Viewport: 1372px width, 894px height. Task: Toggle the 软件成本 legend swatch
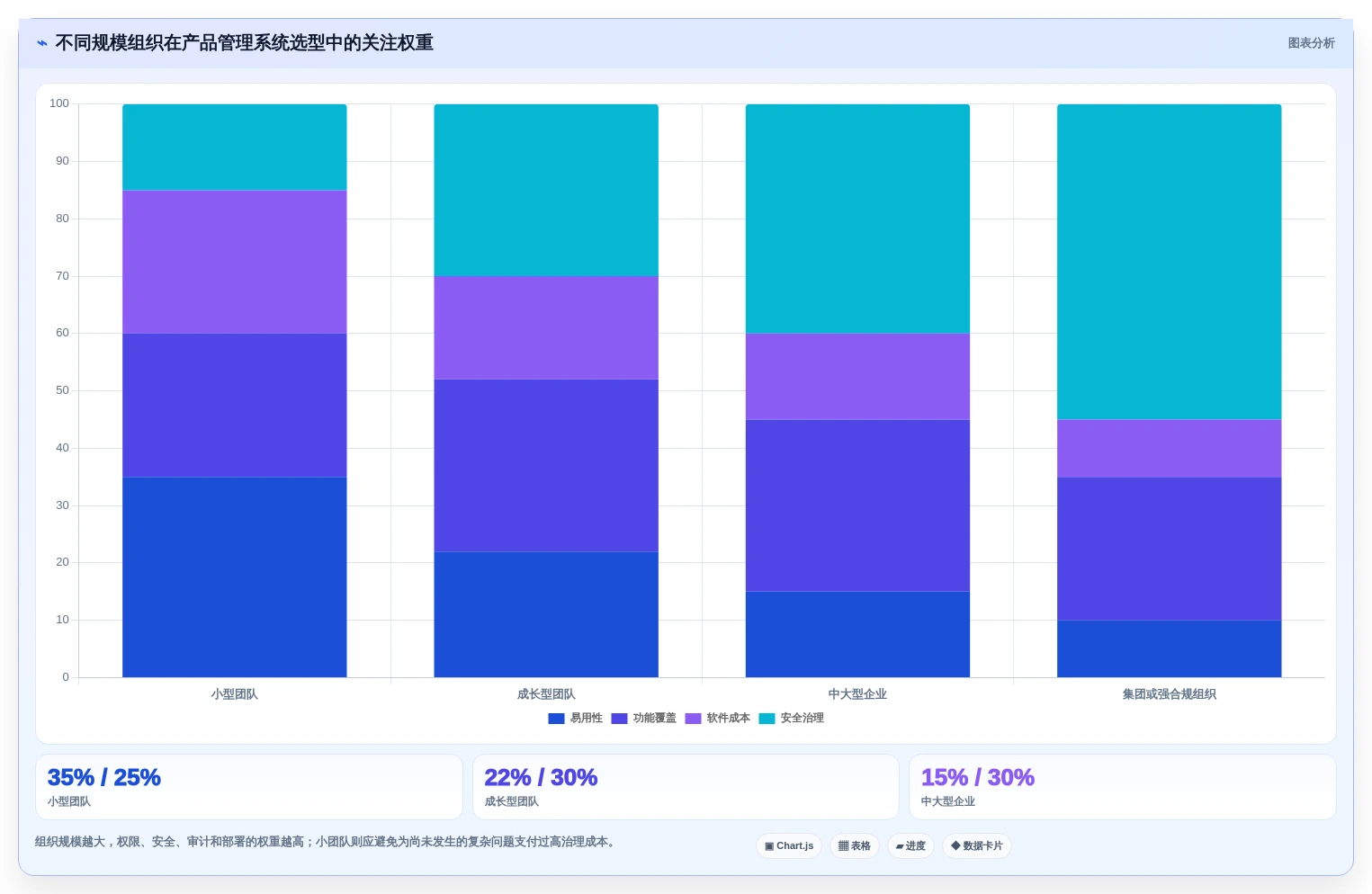pyautogui.click(x=693, y=719)
